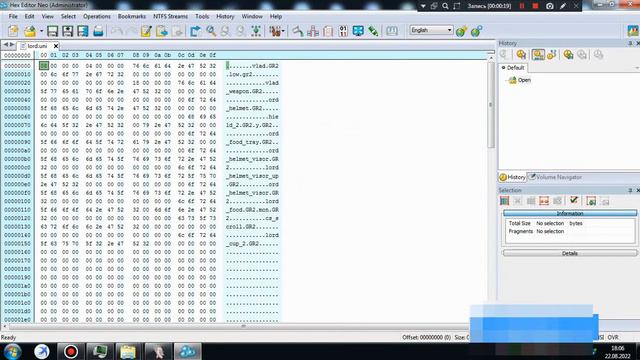Viewport: 640px width, 360px height.
Task: Click the binary 01/11 bit-operations icon
Action: pos(343,31)
